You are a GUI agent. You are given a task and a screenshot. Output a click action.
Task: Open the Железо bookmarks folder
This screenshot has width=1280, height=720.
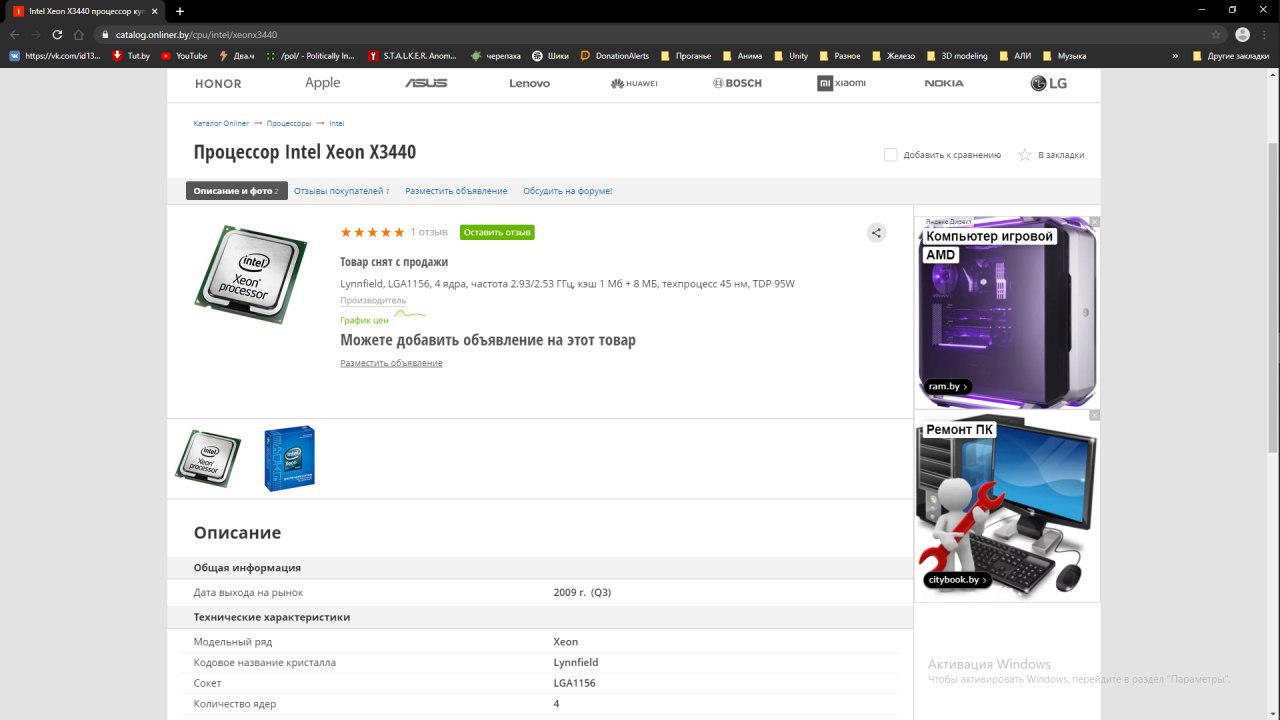(x=893, y=56)
